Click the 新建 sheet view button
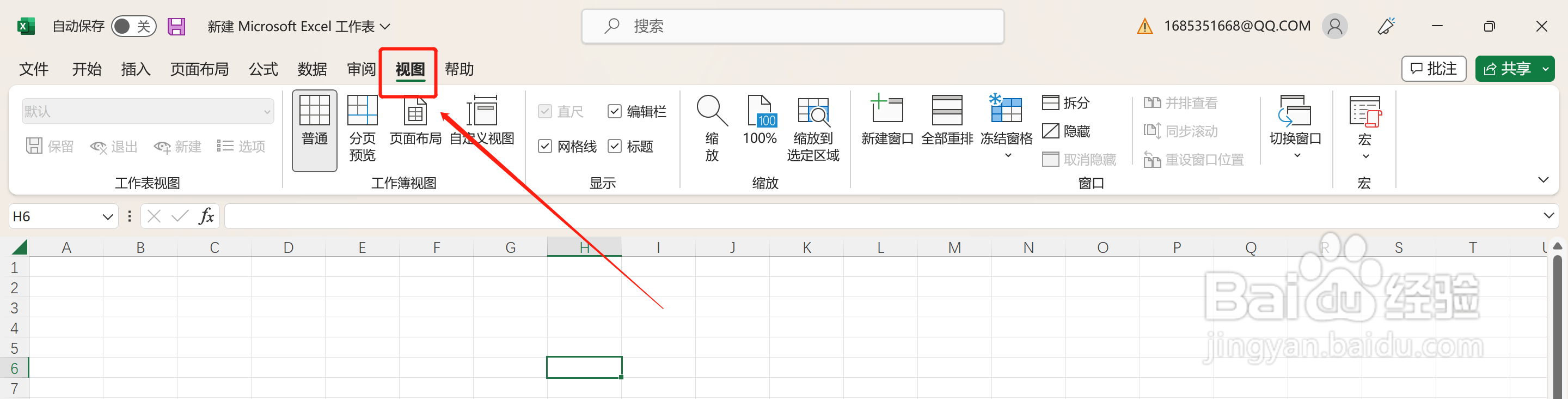This screenshot has width=1568, height=399. [x=177, y=146]
